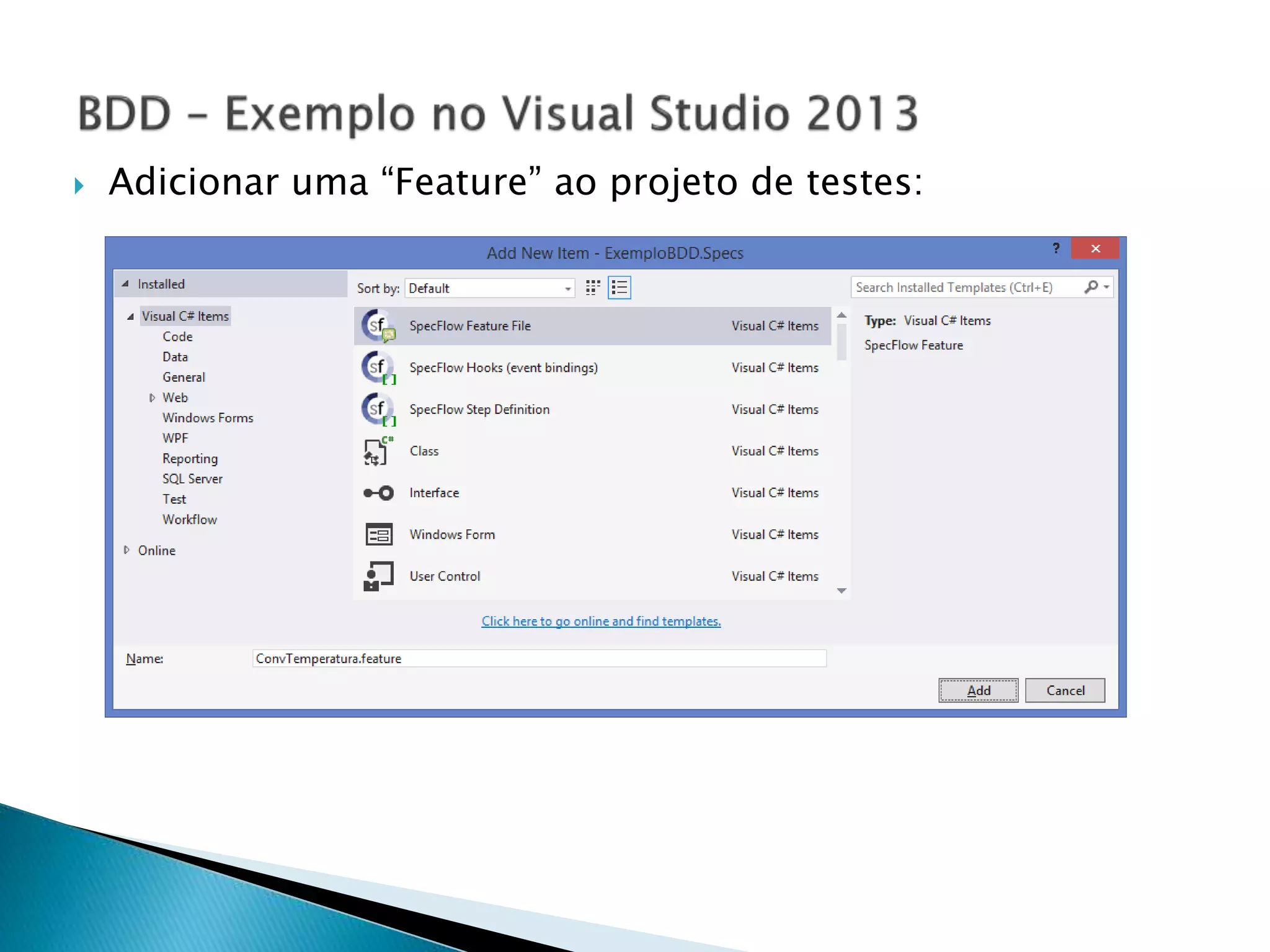Click the Installed header label
This screenshot has height=952, width=1270.
161,284
